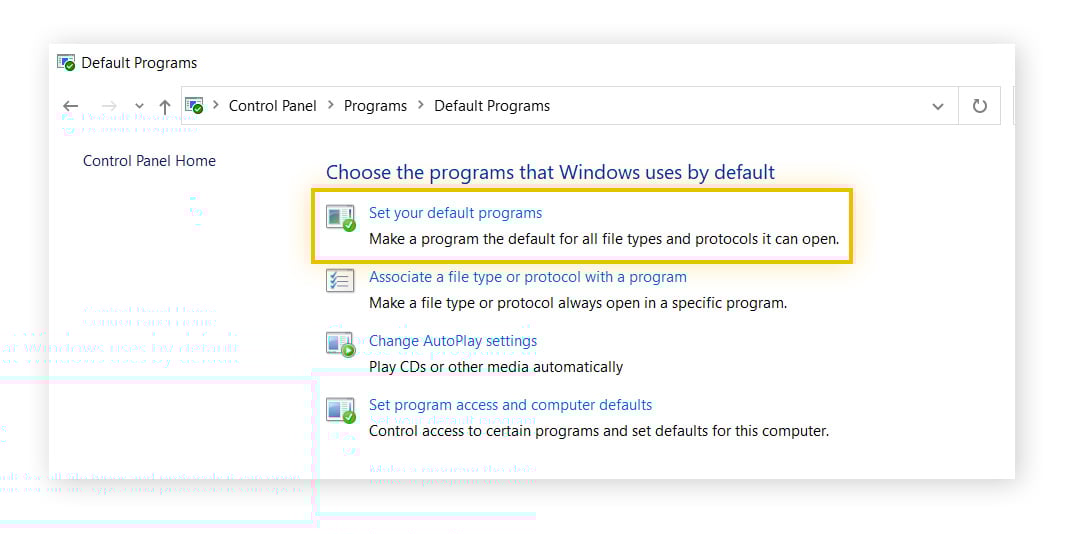Click the Associate a file type icon
Viewport: 1069px width, 534px height.
341,281
